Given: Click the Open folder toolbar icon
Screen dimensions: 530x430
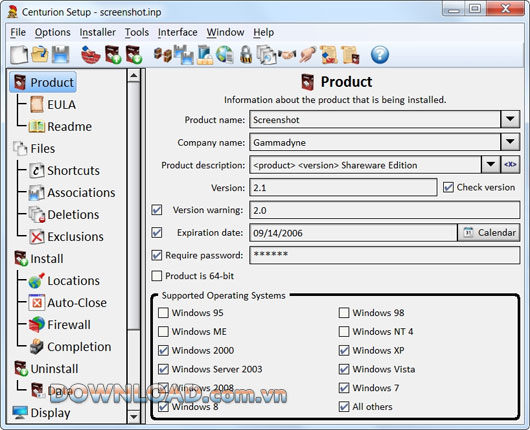Looking at the screenshot, I should (40, 54).
